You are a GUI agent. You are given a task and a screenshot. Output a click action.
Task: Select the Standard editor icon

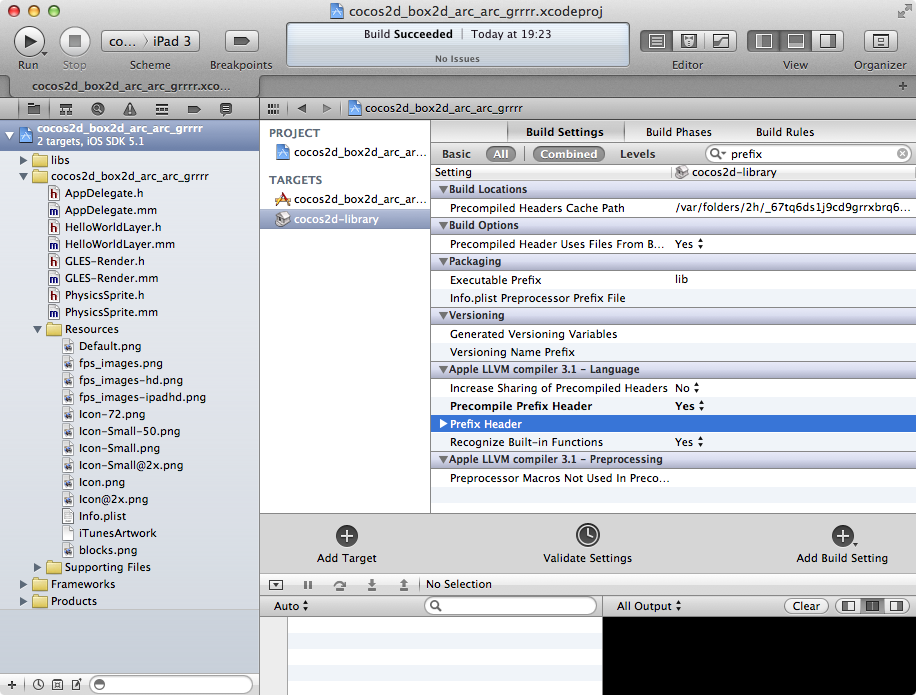[657, 41]
